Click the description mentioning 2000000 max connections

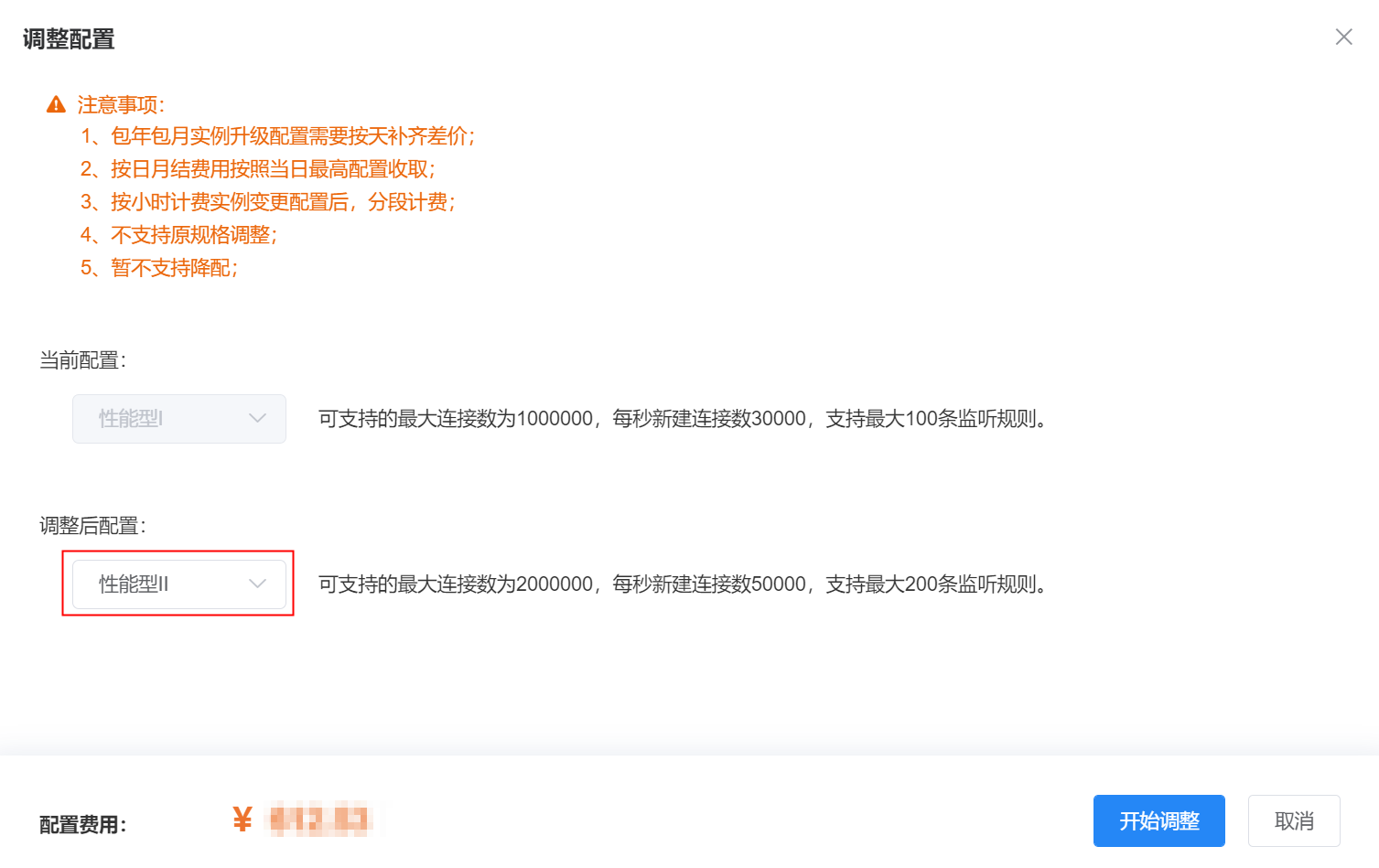coord(683,584)
